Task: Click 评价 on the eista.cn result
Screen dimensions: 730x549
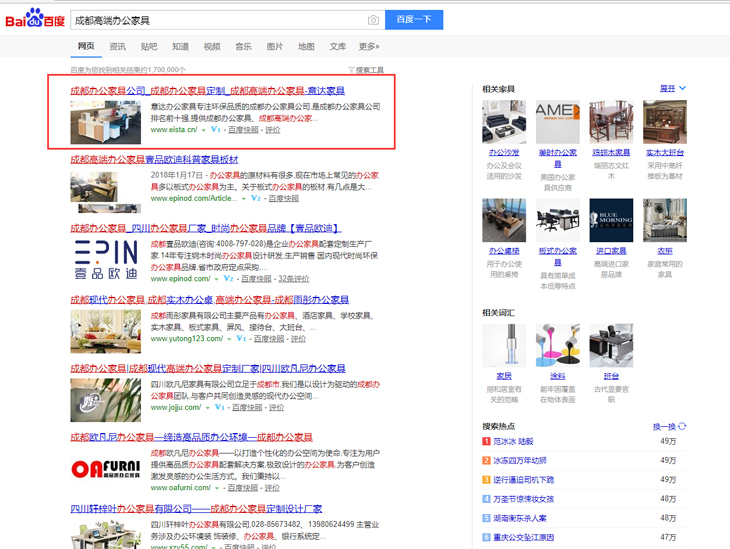Action: point(273,130)
